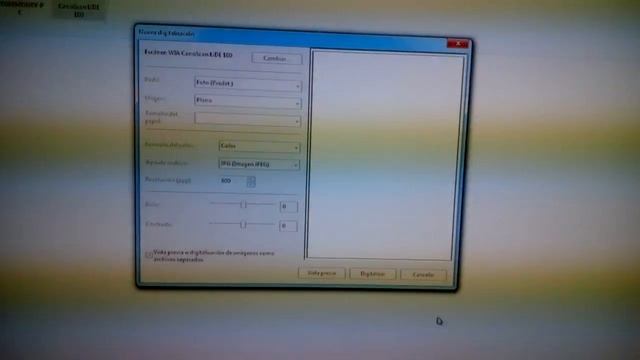Image resolution: width=640 pixels, height=360 pixels.
Task: Open the Origen dropdown showing Plano
Action: [x=248, y=101]
